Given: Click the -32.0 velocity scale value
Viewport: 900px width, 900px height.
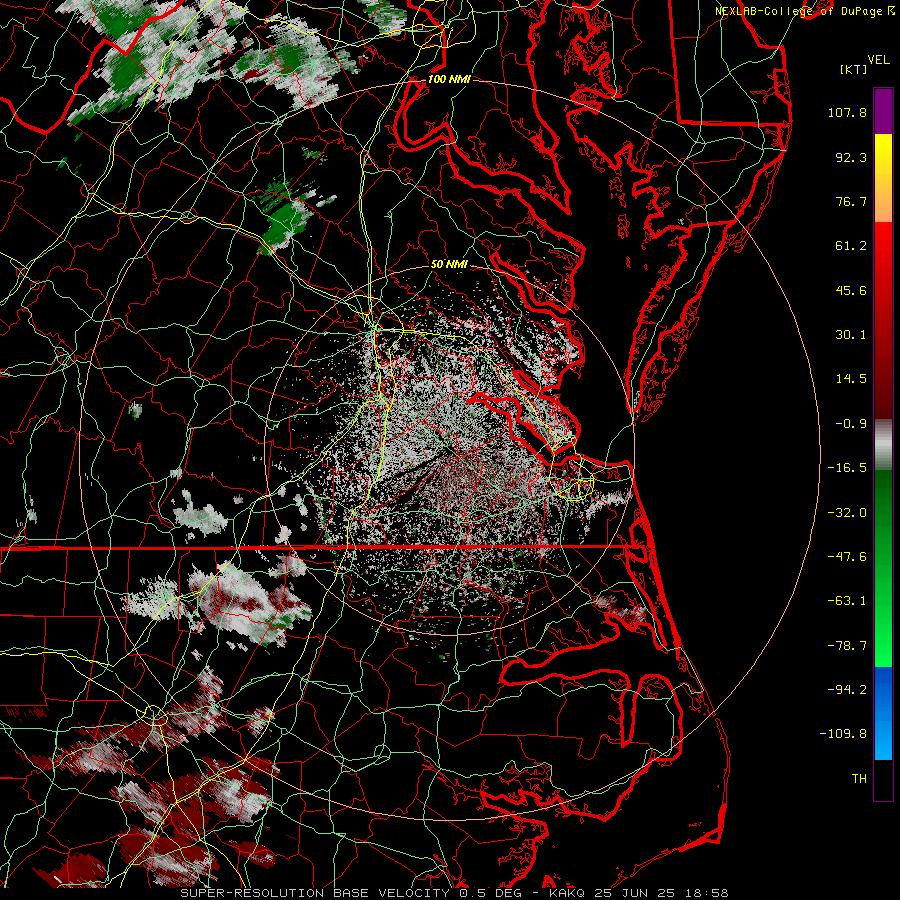Looking at the screenshot, I should point(847,512).
